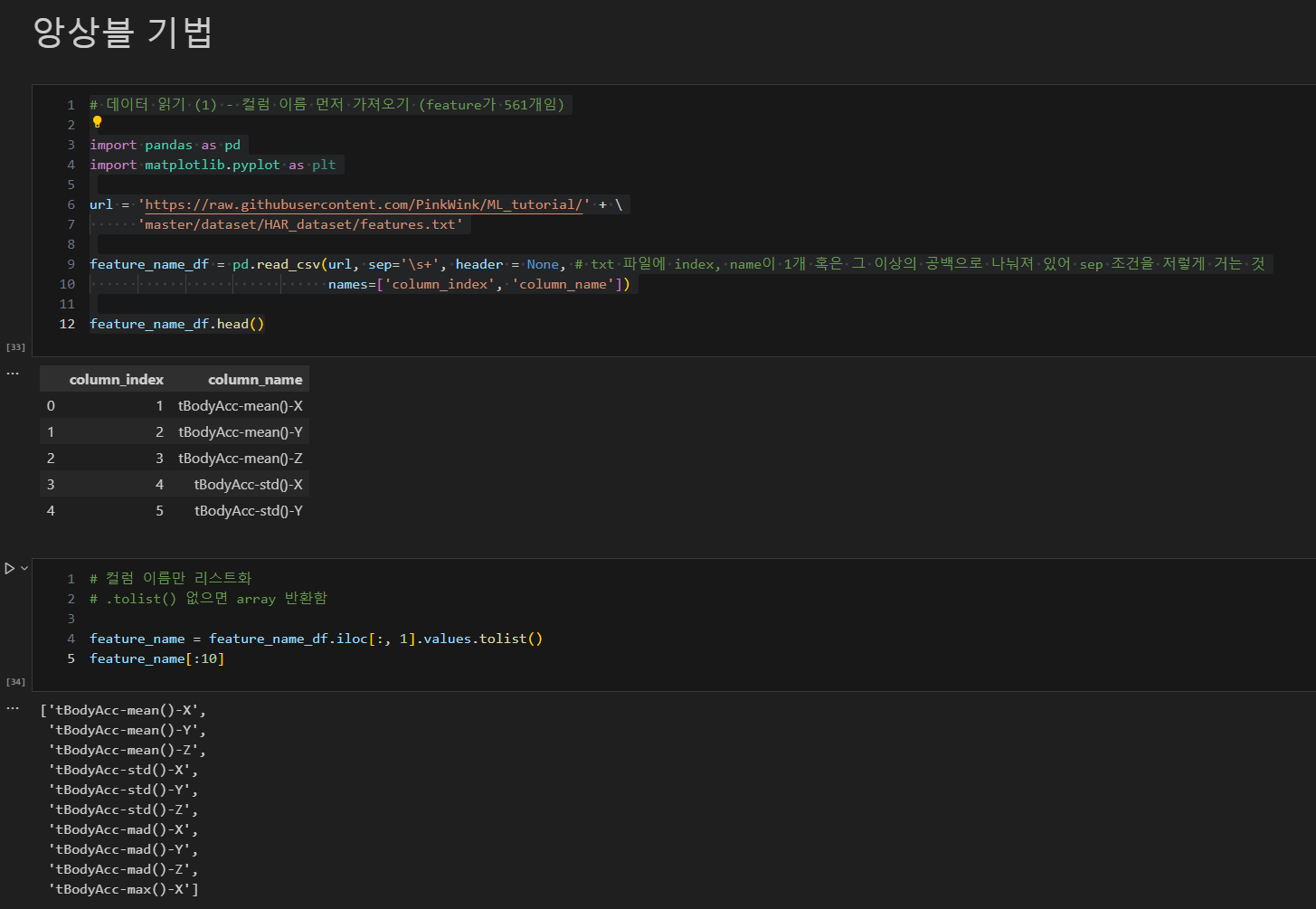Click the [34] execution count label
1316x909 pixels.
(15, 682)
